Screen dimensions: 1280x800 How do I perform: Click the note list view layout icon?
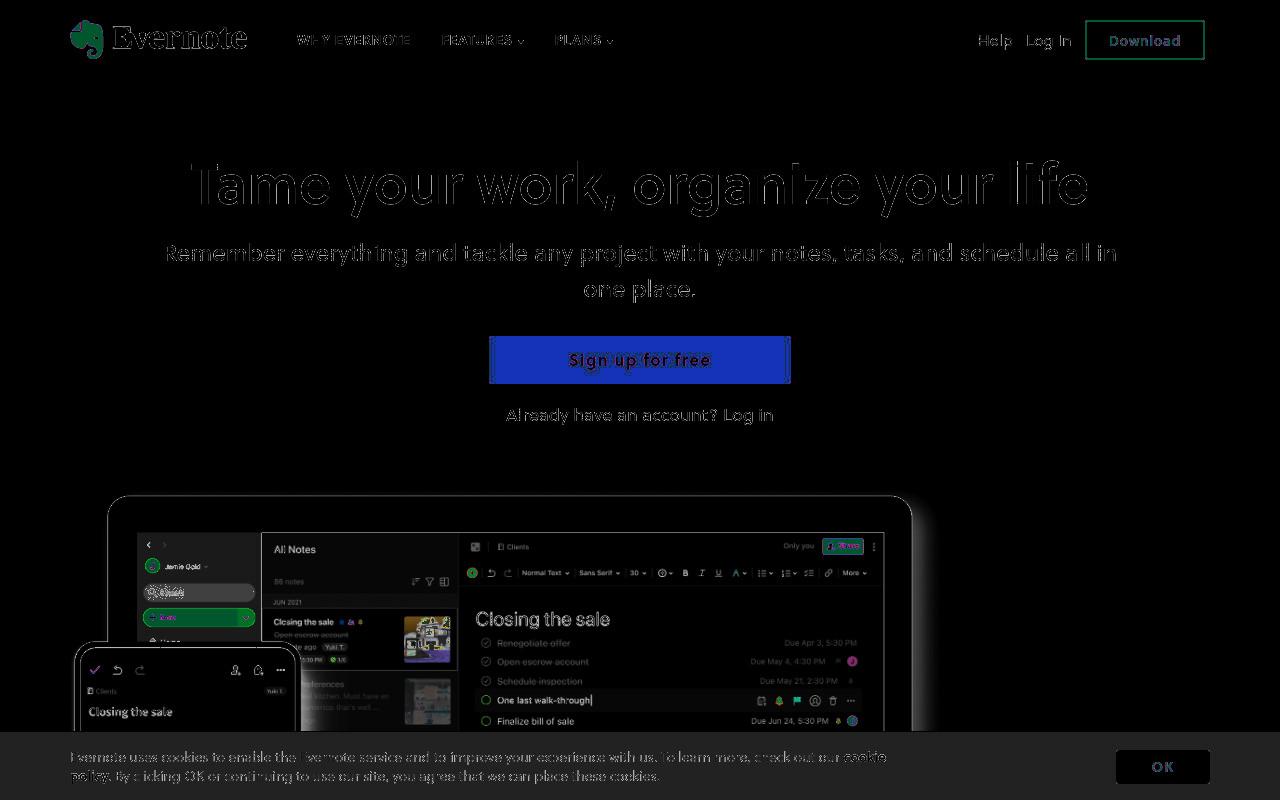[x=444, y=581]
